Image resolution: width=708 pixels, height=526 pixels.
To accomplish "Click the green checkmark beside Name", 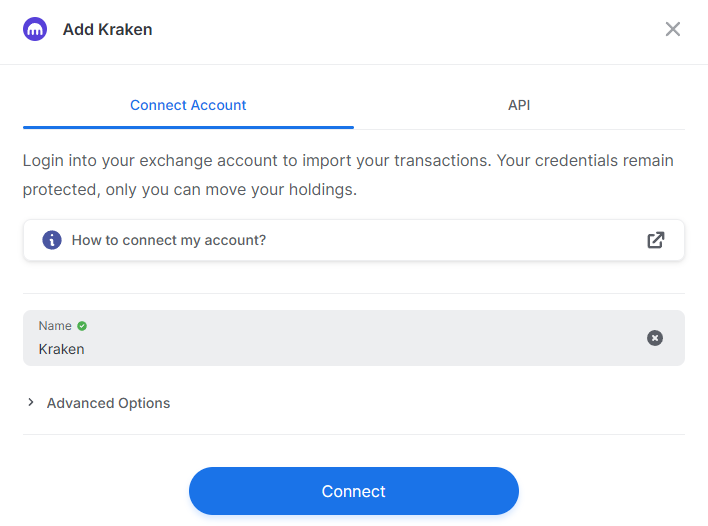I will [82, 326].
